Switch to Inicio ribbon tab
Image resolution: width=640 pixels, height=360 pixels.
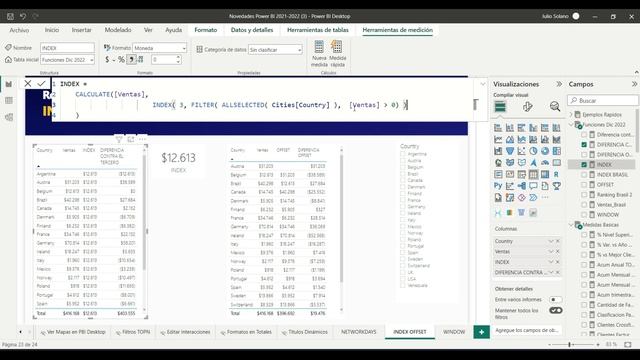[52, 30]
